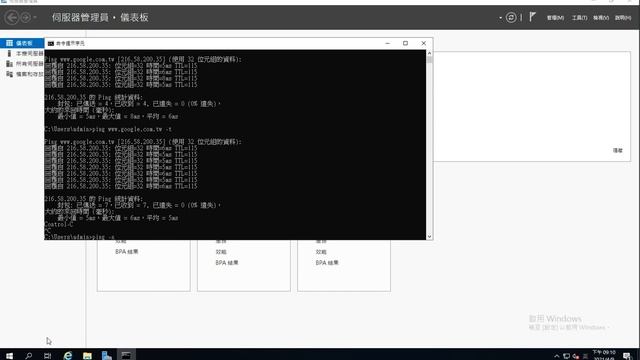
Task: Open BPA 結果 in the first server tile
Action: tap(127, 252)
